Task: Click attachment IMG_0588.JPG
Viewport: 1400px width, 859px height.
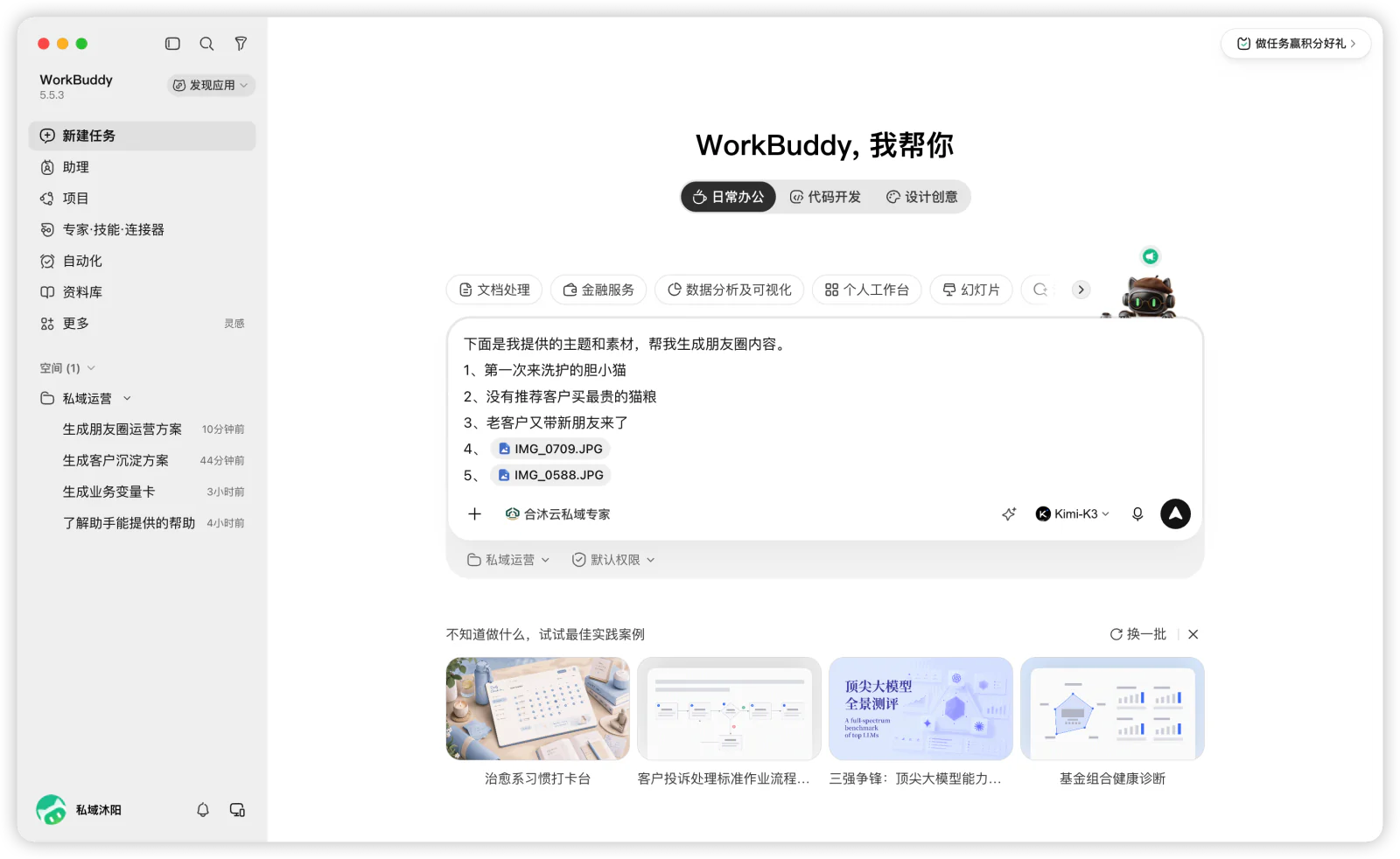Action: (x=550, y=475)
